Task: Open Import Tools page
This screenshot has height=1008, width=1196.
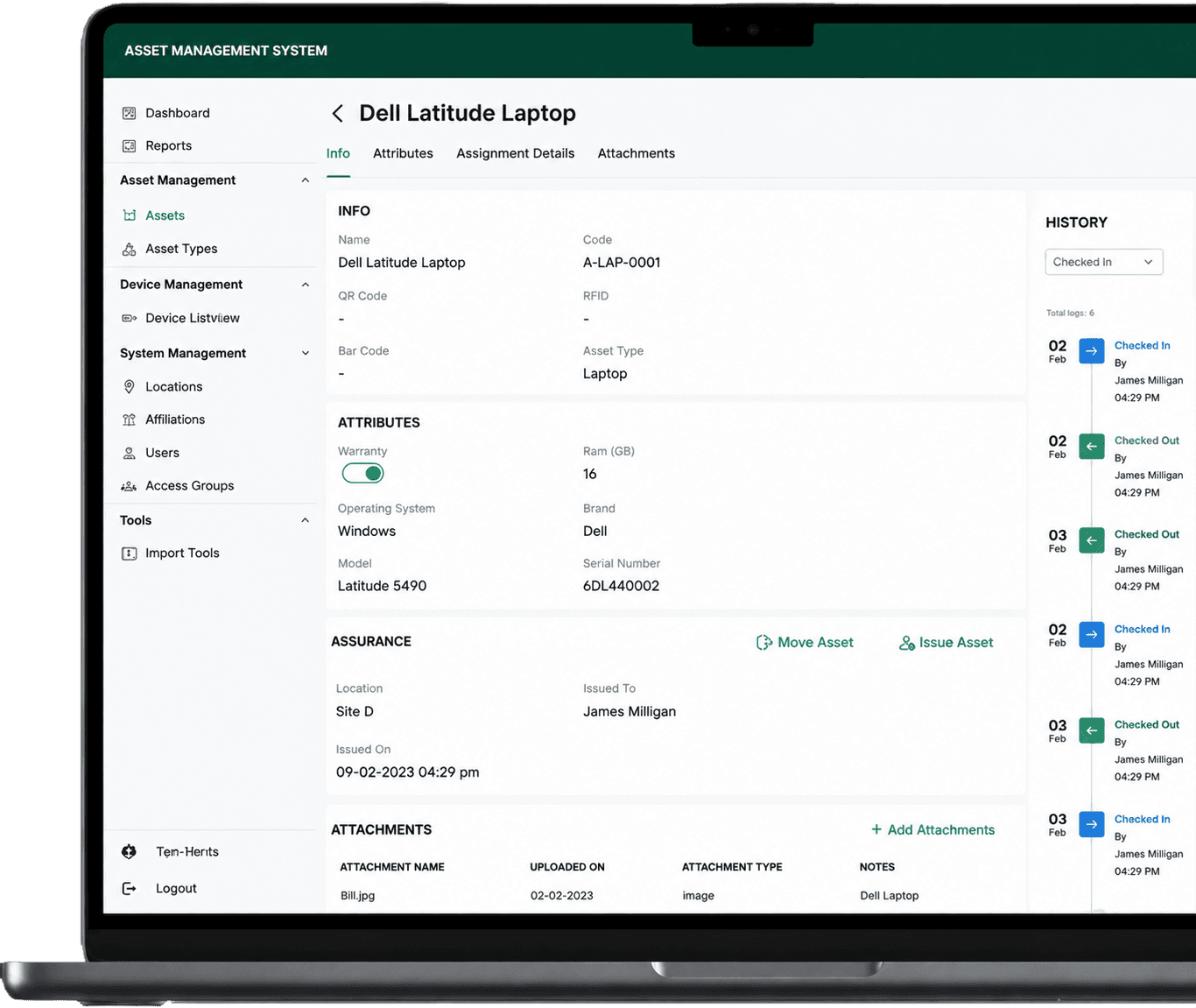Action: click(x=182, y=553)
